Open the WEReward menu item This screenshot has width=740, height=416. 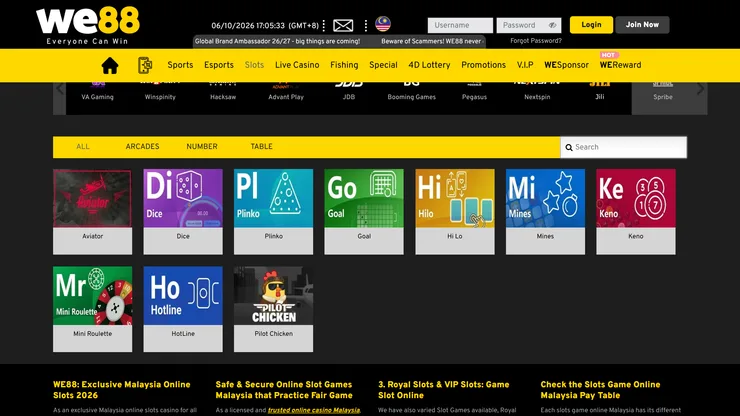tap(620, 65)
